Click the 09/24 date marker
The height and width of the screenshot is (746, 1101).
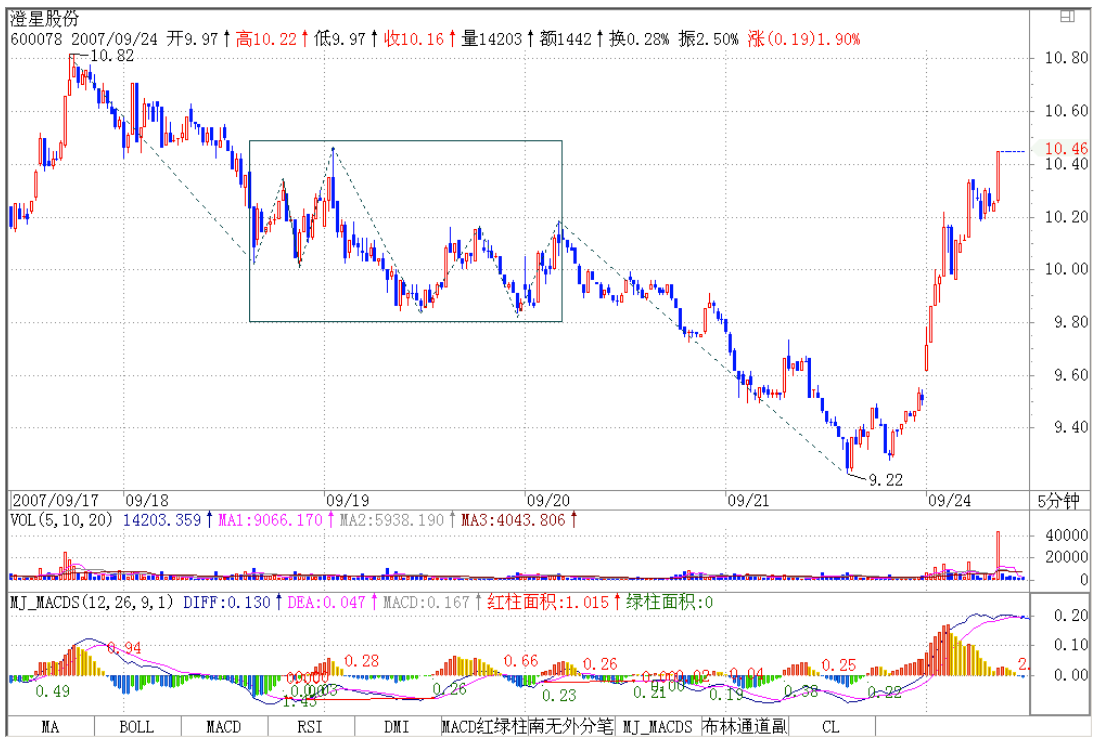pos(949,500)
